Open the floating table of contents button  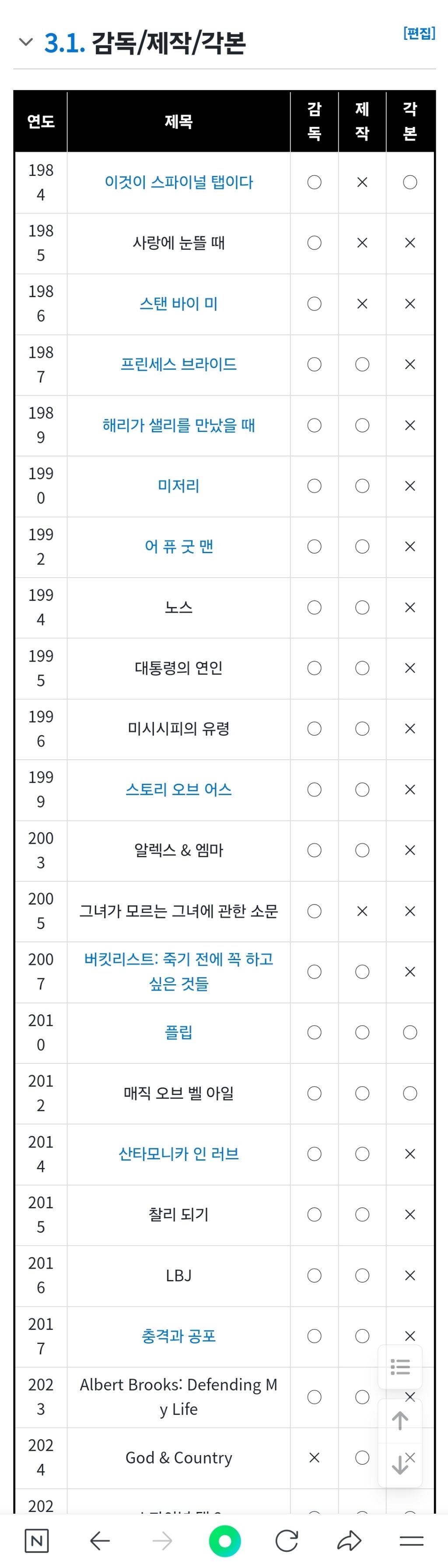(x=400, y=1367)
